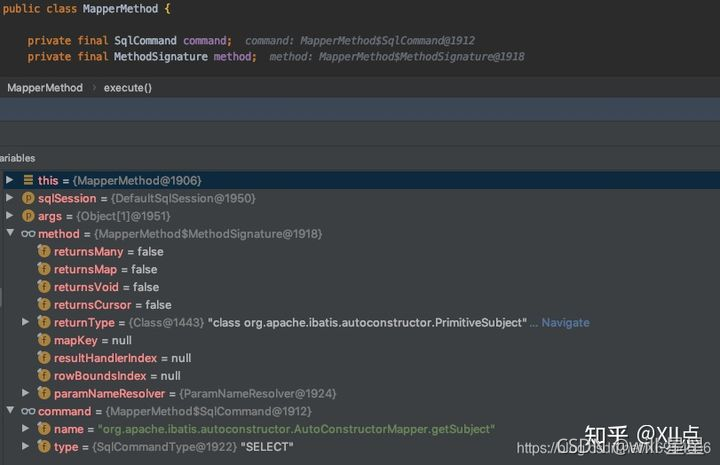The image size is (720, 465).
Task: Select the mapKey = null row
Action: click(360, 340)
